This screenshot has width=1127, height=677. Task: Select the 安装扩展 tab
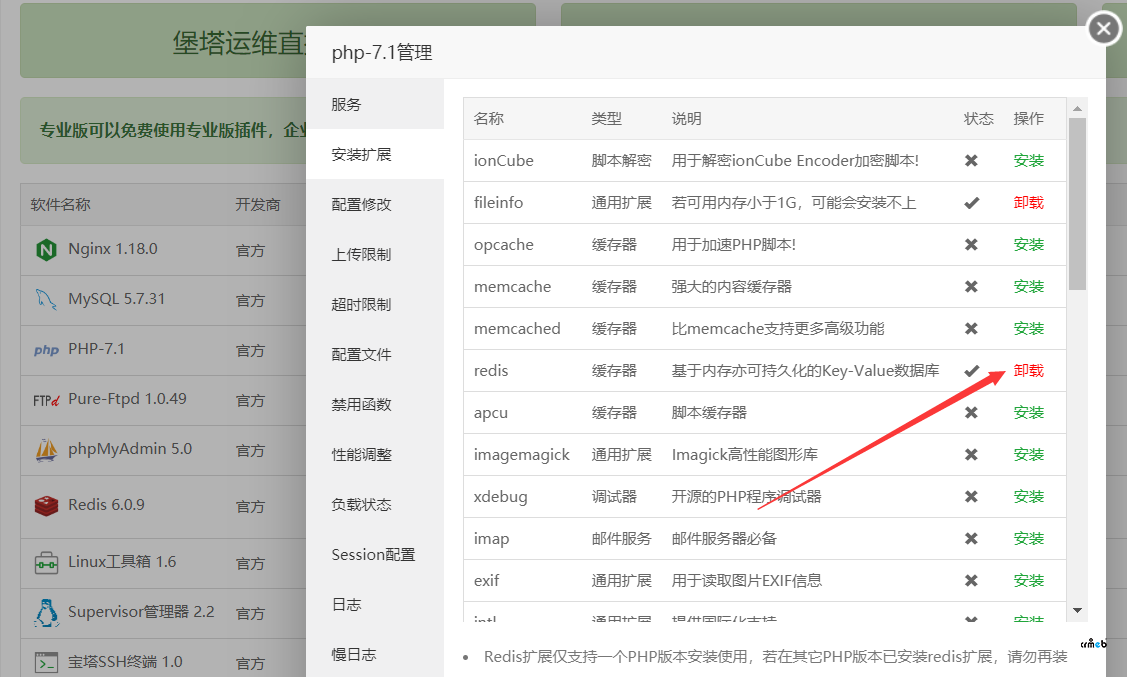[x=374, y=154]
